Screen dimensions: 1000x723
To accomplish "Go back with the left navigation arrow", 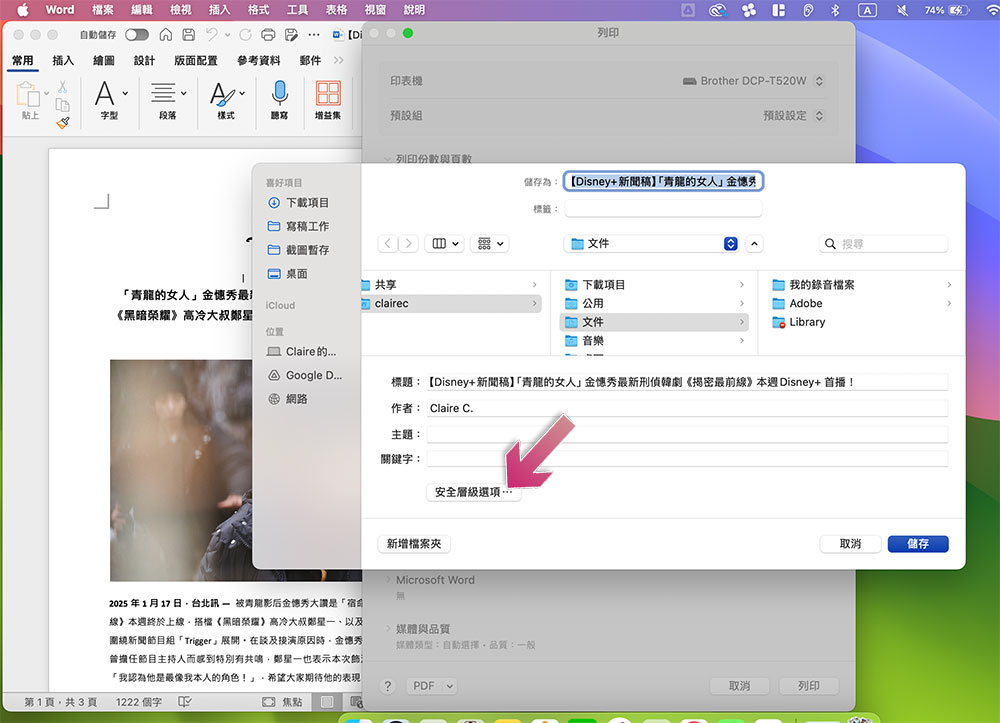I will tap(387, 244).
